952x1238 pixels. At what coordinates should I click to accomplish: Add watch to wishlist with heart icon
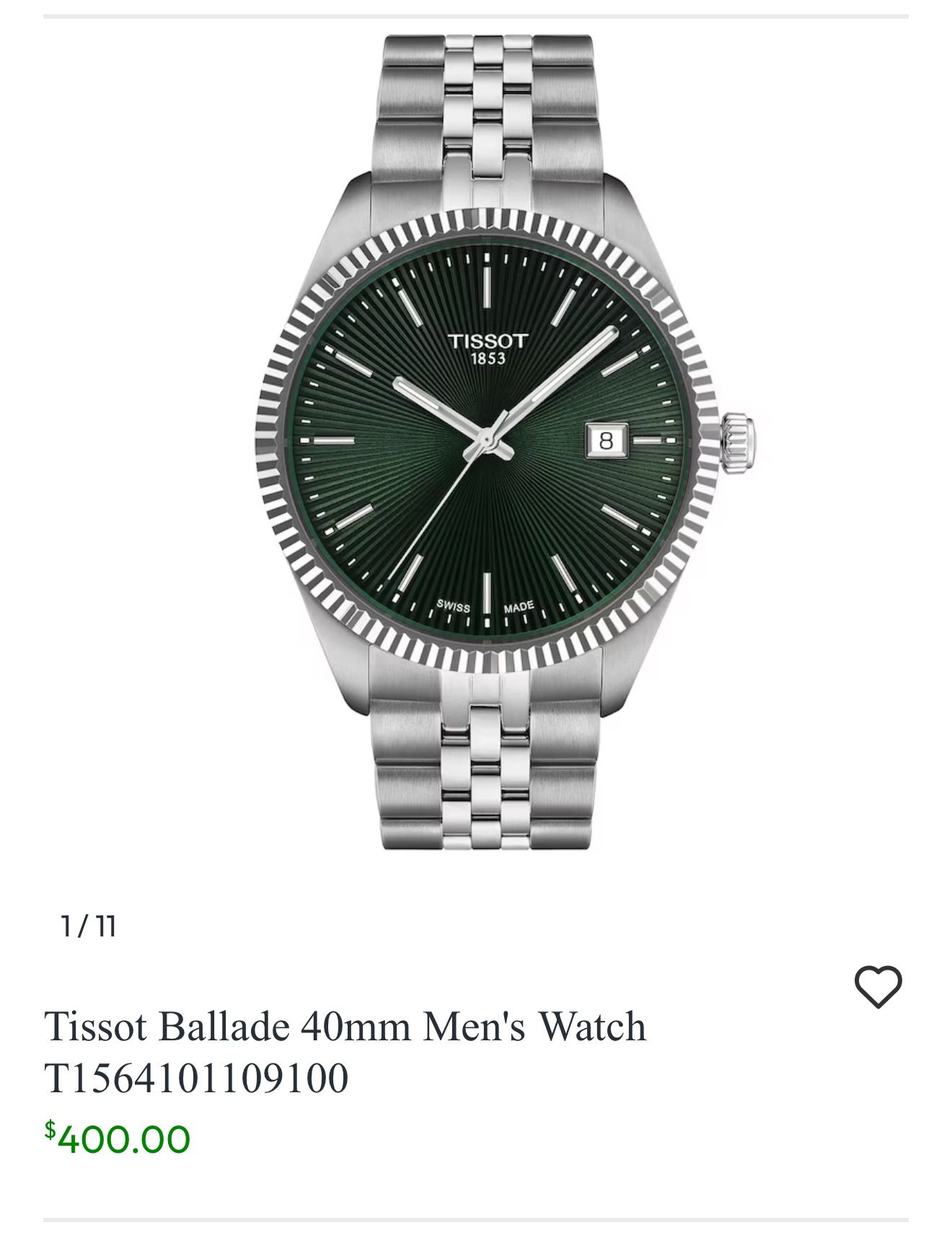[x=878, y=986]
